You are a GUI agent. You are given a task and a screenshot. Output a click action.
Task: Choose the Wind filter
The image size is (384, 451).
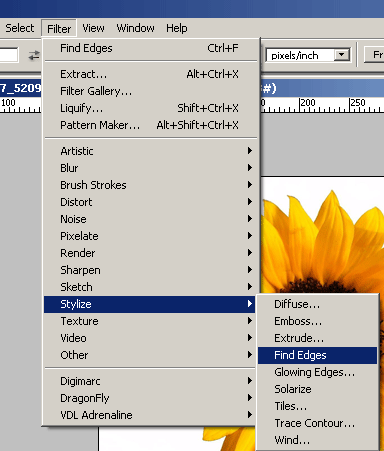(317, 440)
